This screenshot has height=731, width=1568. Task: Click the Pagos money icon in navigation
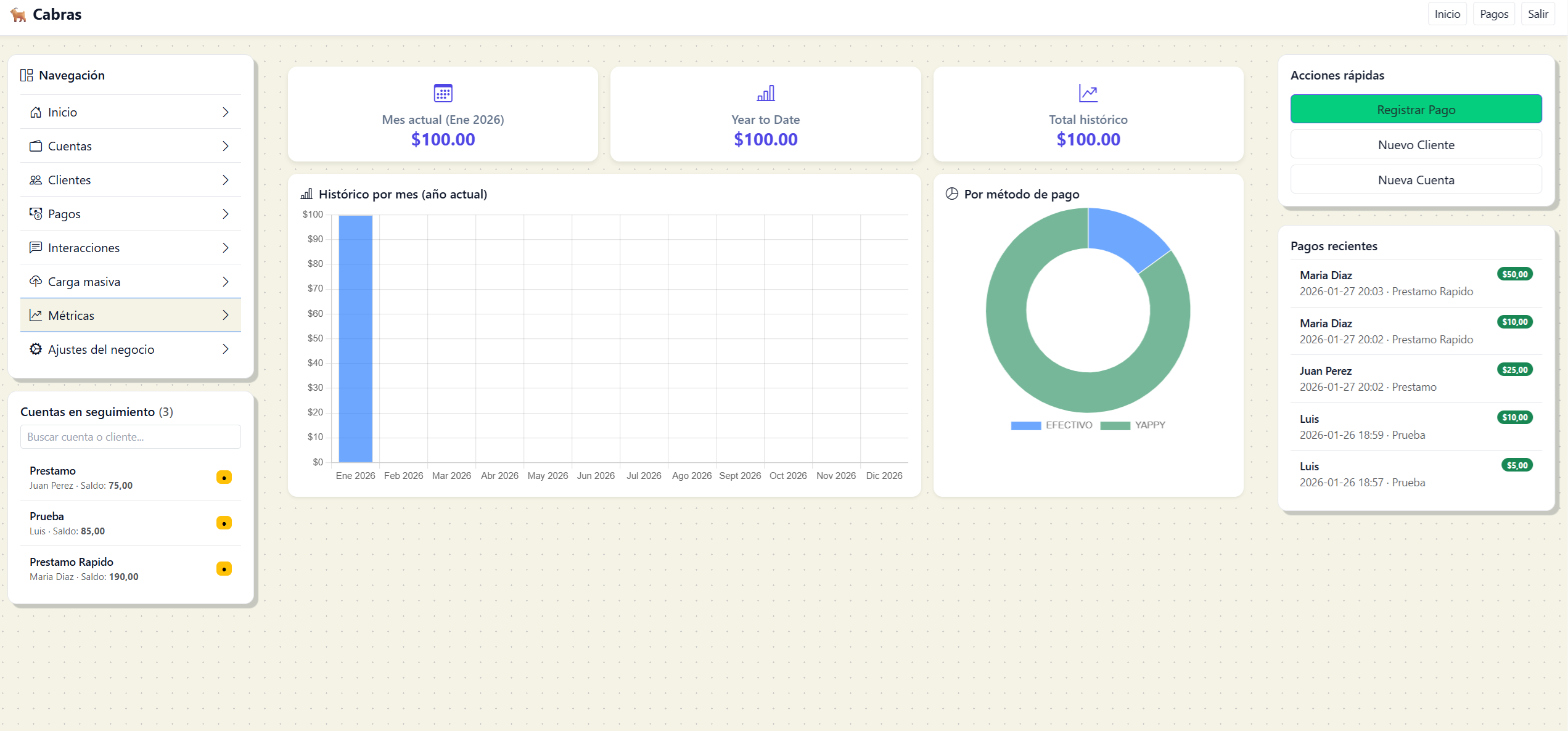(36, 214)
